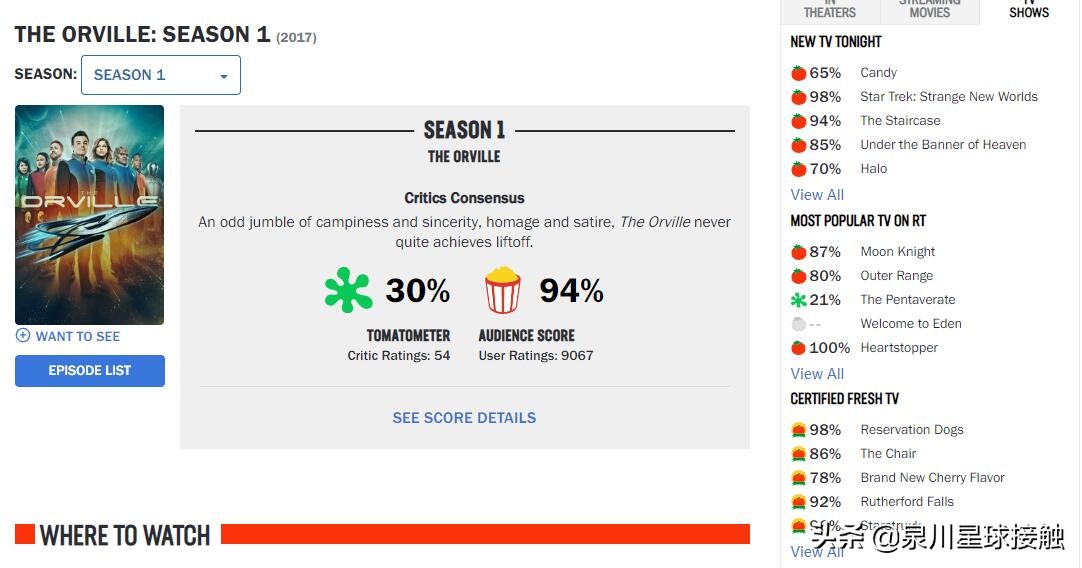Screen dimensions: 1082x568
Task: Click the tomato icon next to Candy
Action: [x=798, y=73]
